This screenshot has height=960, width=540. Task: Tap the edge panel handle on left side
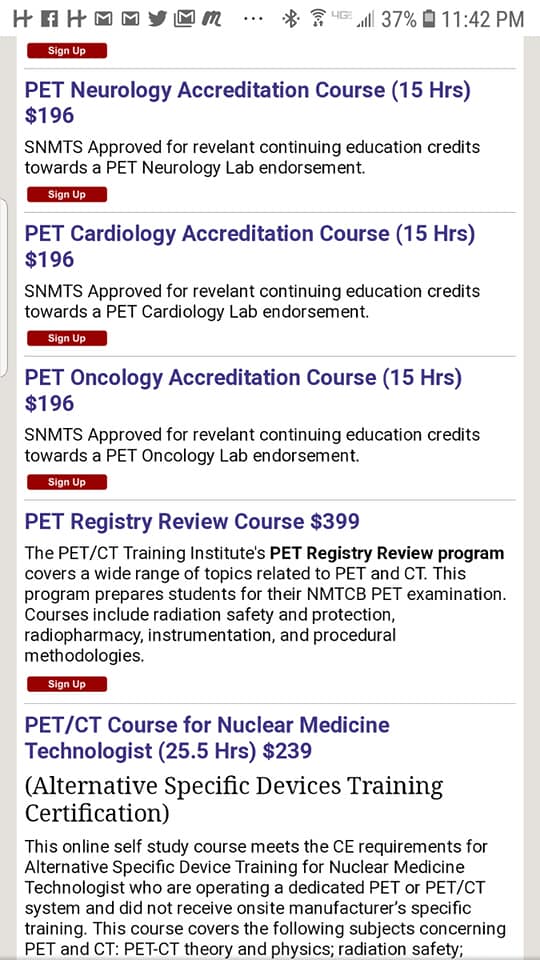coord(3,288)
